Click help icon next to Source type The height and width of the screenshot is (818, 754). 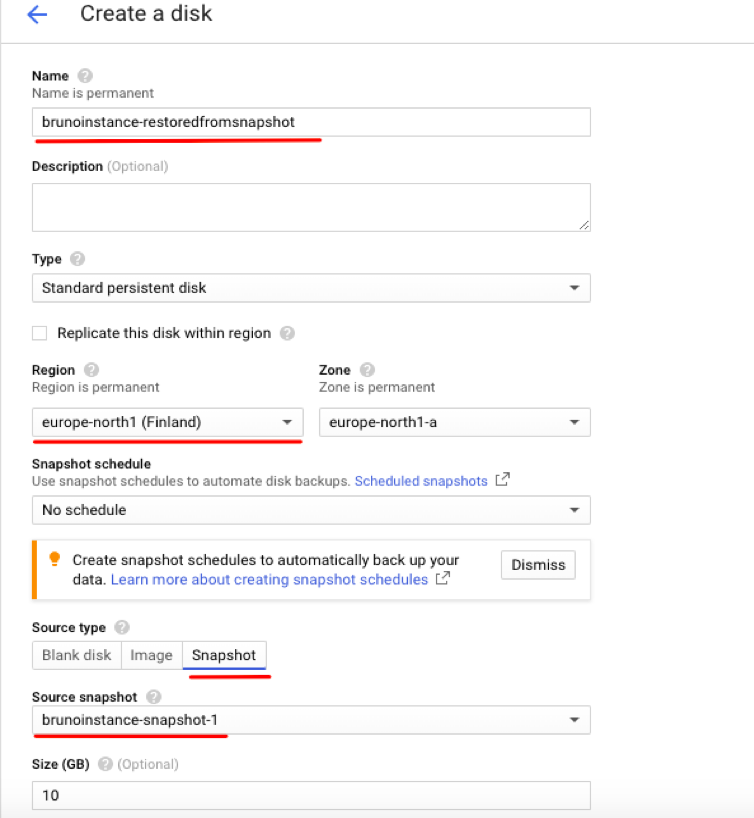pyautogui.click(x=121, y=627)
